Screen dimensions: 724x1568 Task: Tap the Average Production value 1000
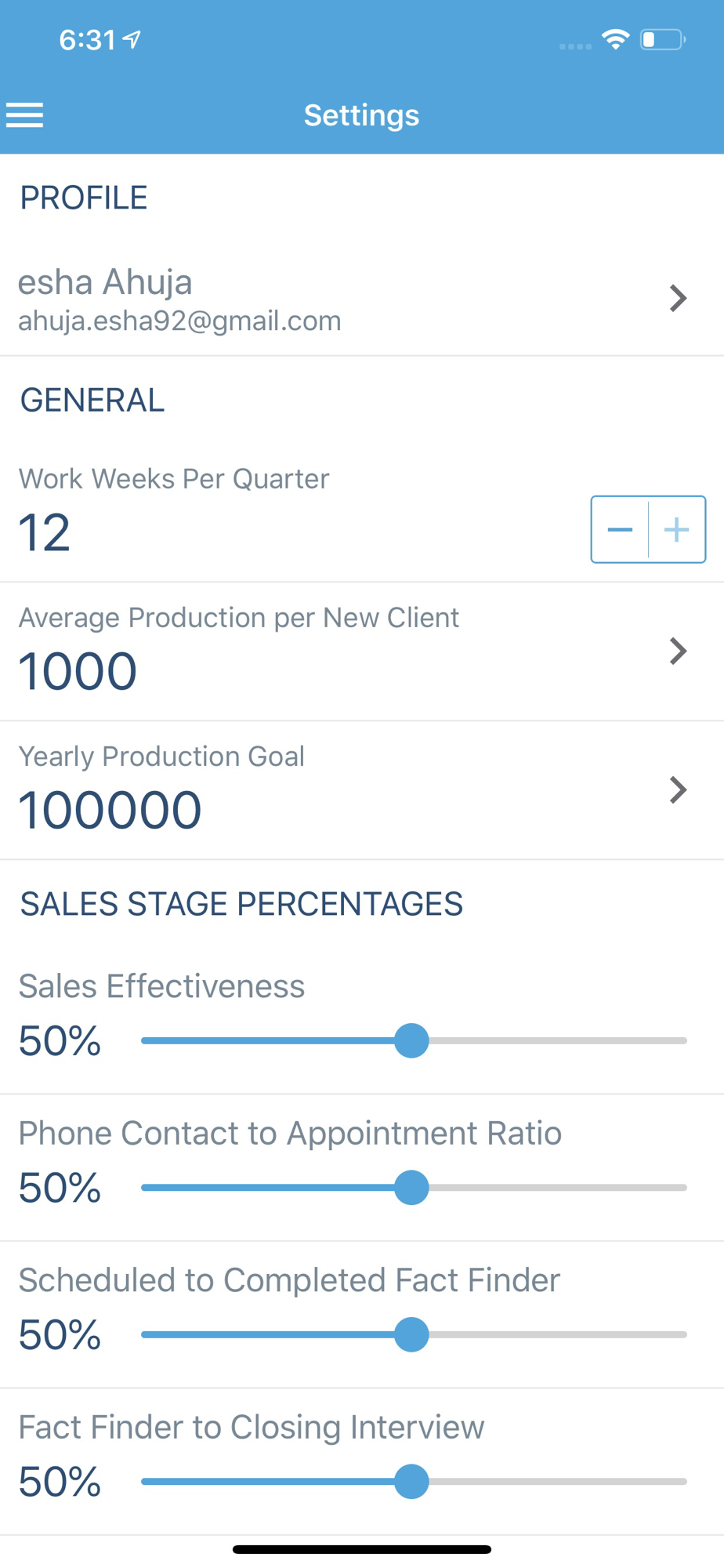click(78, 671)
